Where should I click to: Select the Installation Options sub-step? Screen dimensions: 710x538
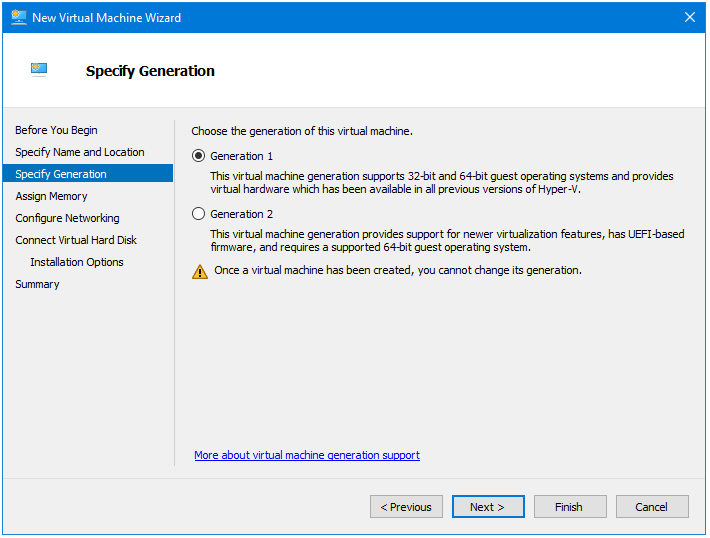77,262
